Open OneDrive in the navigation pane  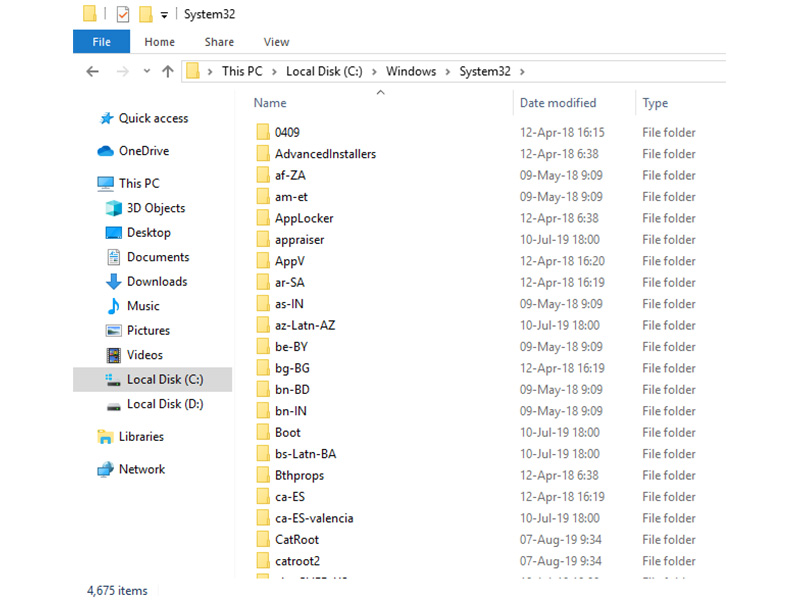[144, 151]
